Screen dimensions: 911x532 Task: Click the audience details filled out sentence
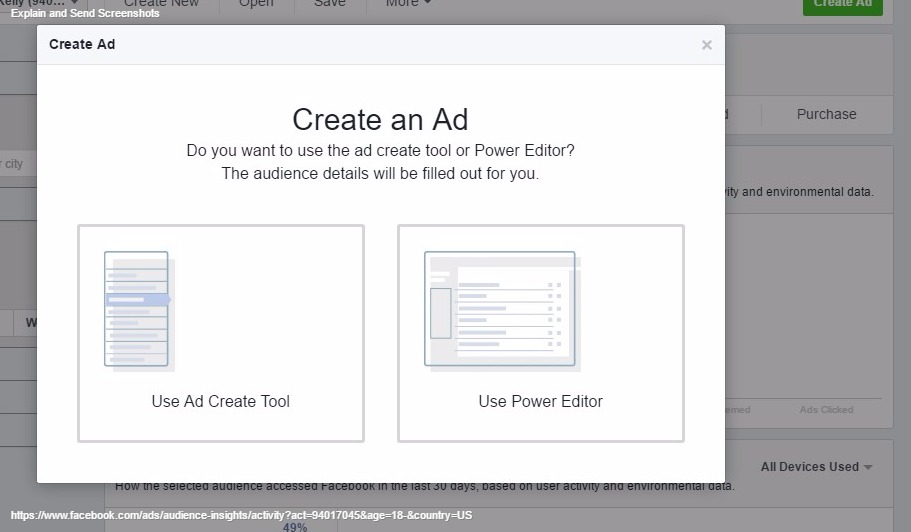point(380,173)
